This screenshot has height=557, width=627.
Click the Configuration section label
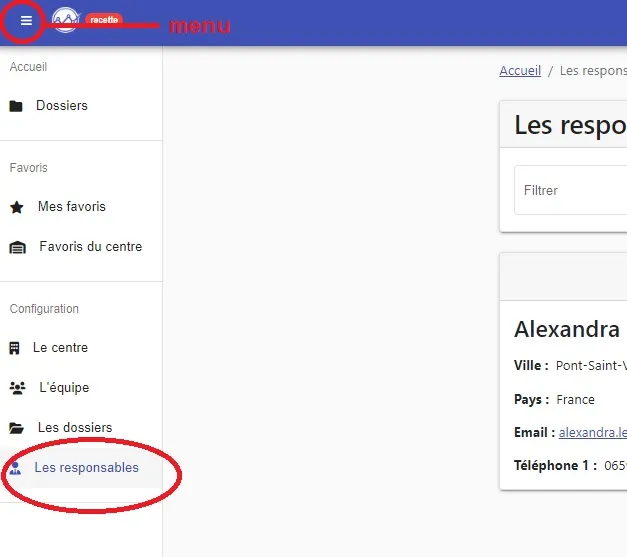(x=44, y=309)
